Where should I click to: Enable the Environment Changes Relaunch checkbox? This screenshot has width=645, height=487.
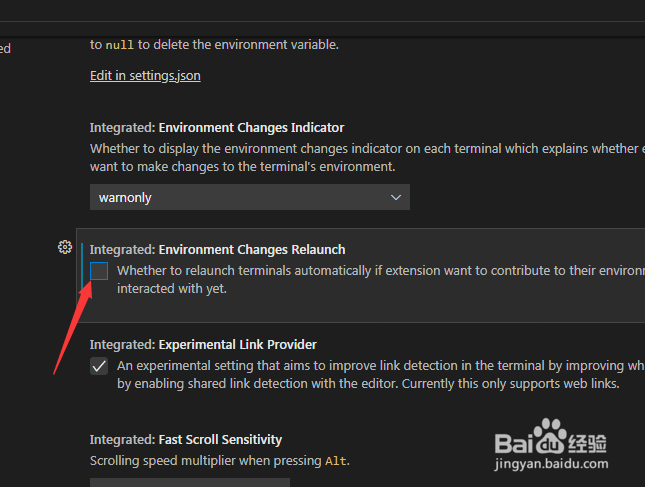pos(99,271)
